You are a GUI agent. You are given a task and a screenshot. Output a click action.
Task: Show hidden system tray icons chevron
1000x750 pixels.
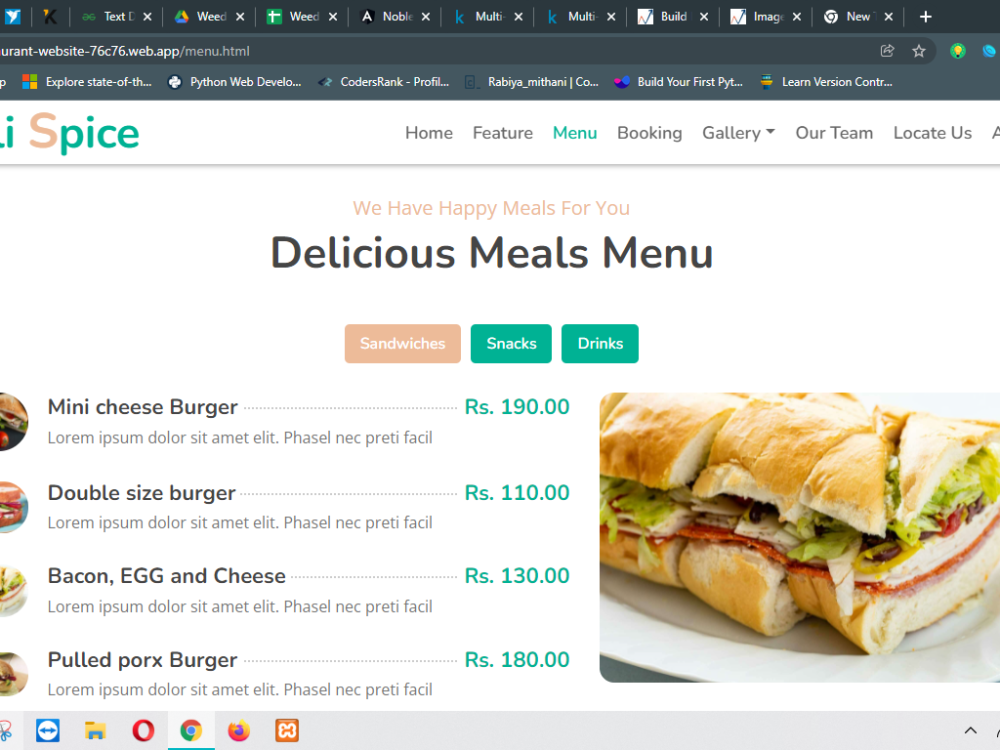click(x=970, y=731)
